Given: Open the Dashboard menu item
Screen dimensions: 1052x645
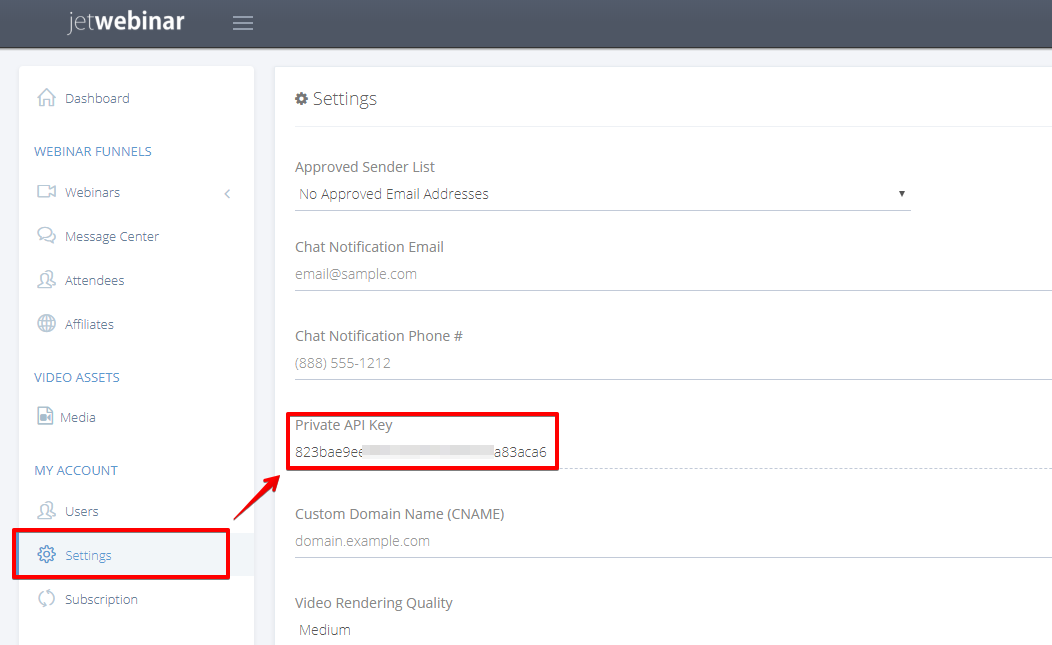Looking at the screenshot, I should pyautogui.click(x=97, y=99).
